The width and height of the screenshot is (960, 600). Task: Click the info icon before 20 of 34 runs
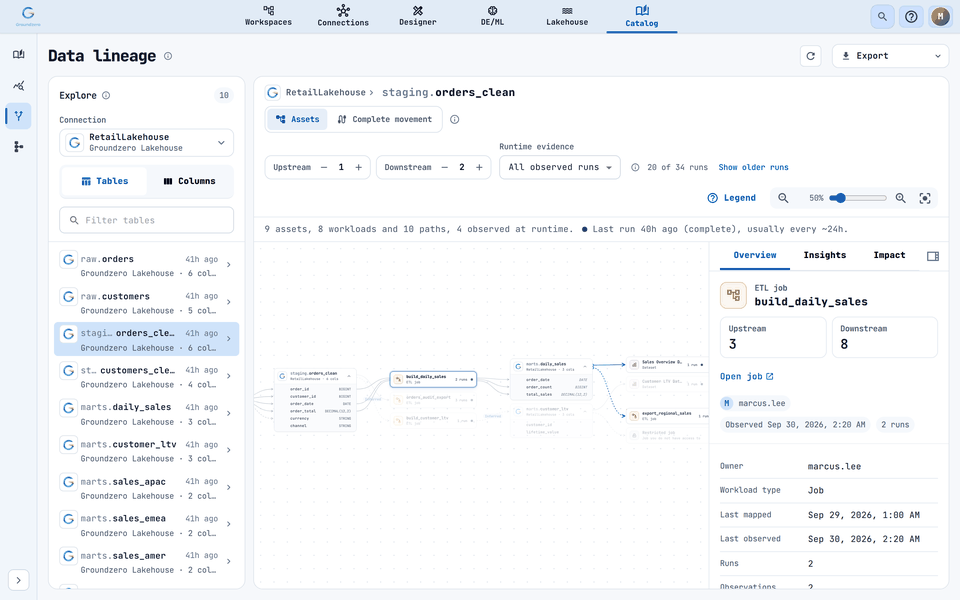coord(636,167)
